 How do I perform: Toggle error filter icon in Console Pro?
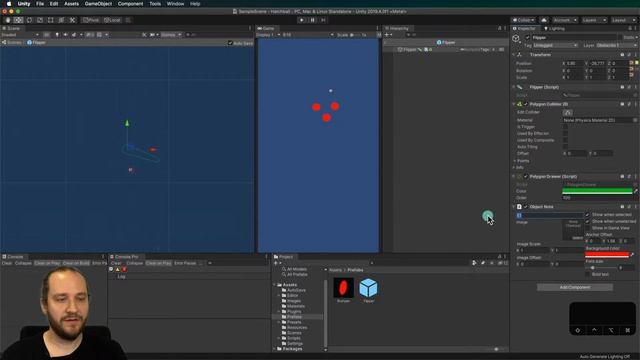124,269
